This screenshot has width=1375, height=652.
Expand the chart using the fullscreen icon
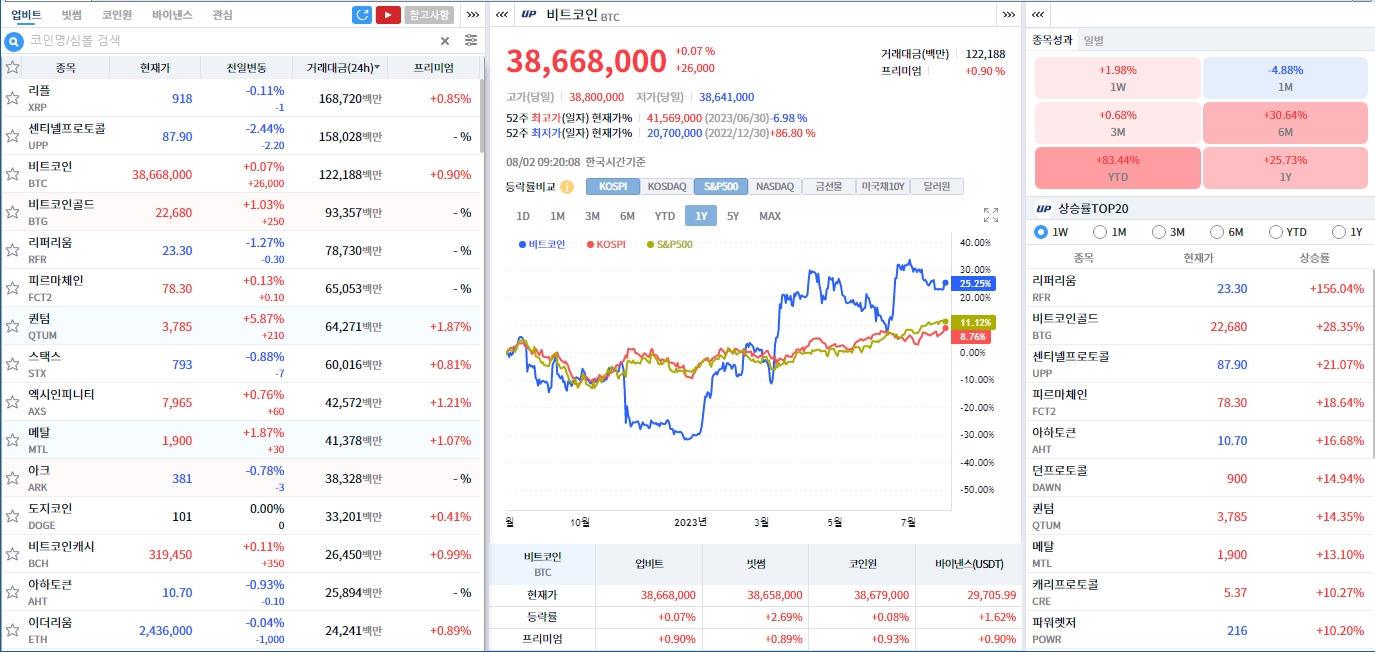pos(989,213)
